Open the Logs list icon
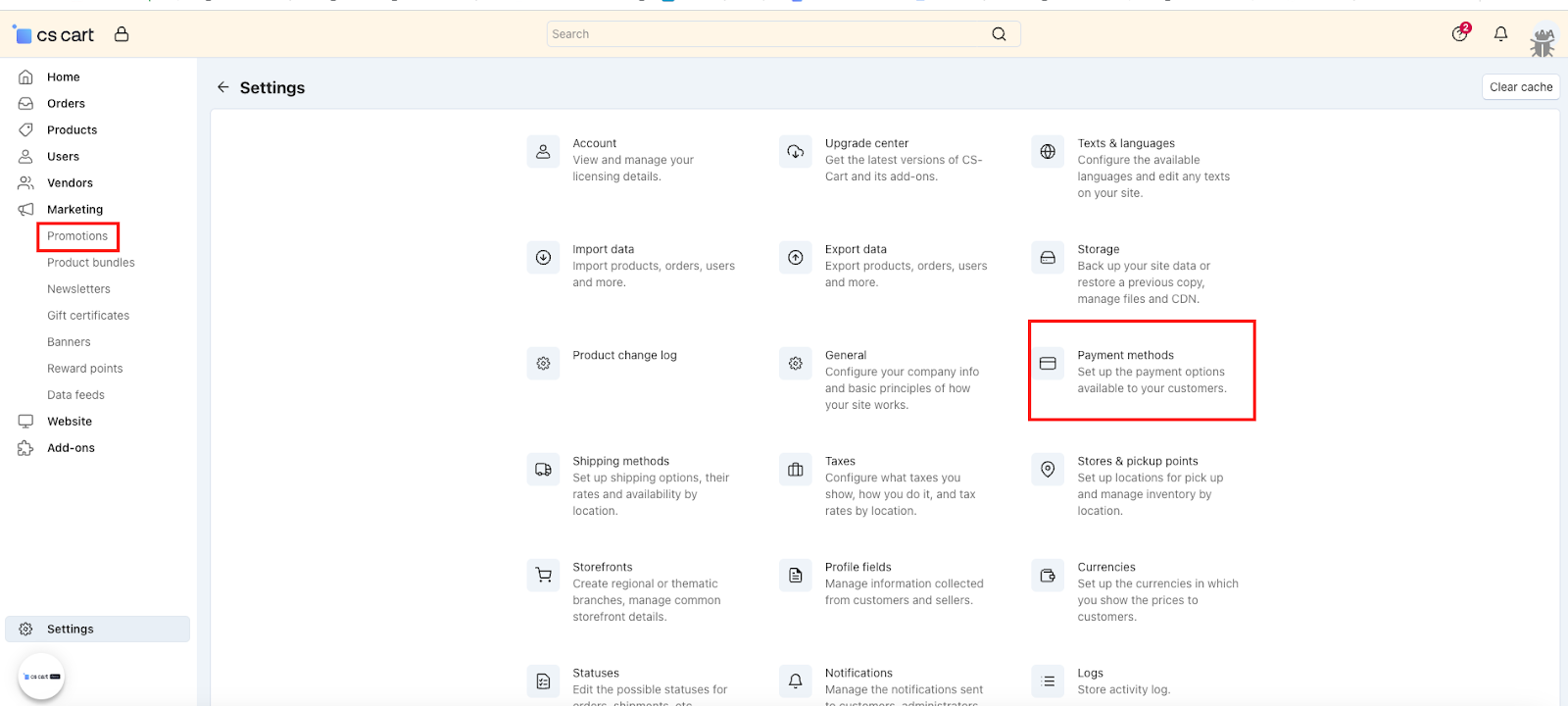Image resolution: width=1568 pixels, height=706 pixels. [x=1048, y=681]
